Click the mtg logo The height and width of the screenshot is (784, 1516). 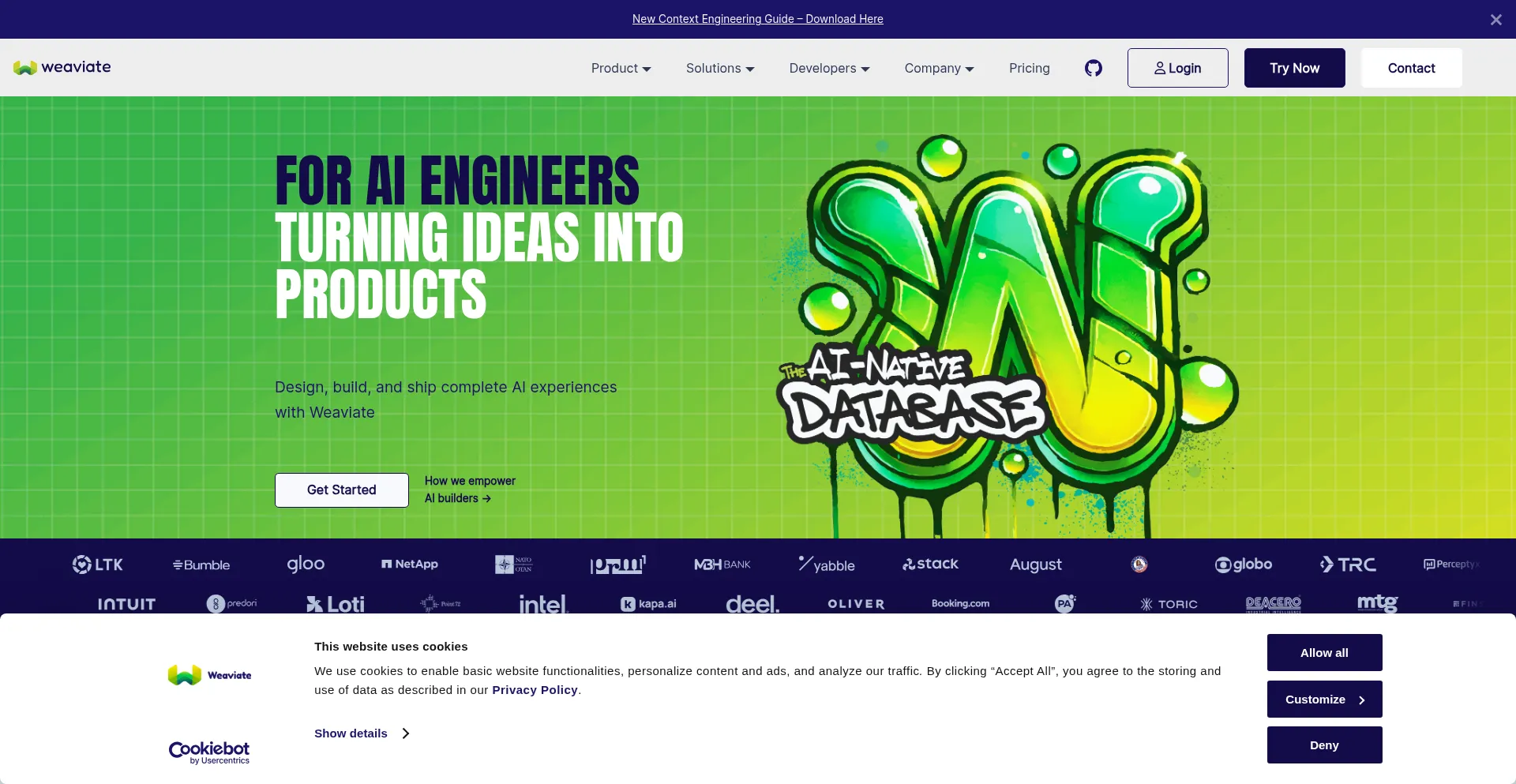1377,603
